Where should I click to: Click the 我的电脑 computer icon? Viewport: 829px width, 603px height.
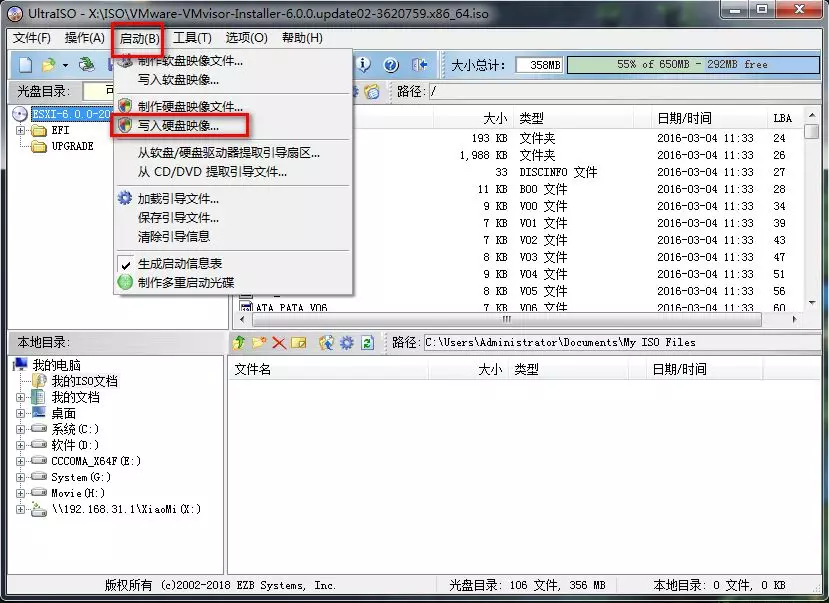pyautogui.click(x=20, y=364)
